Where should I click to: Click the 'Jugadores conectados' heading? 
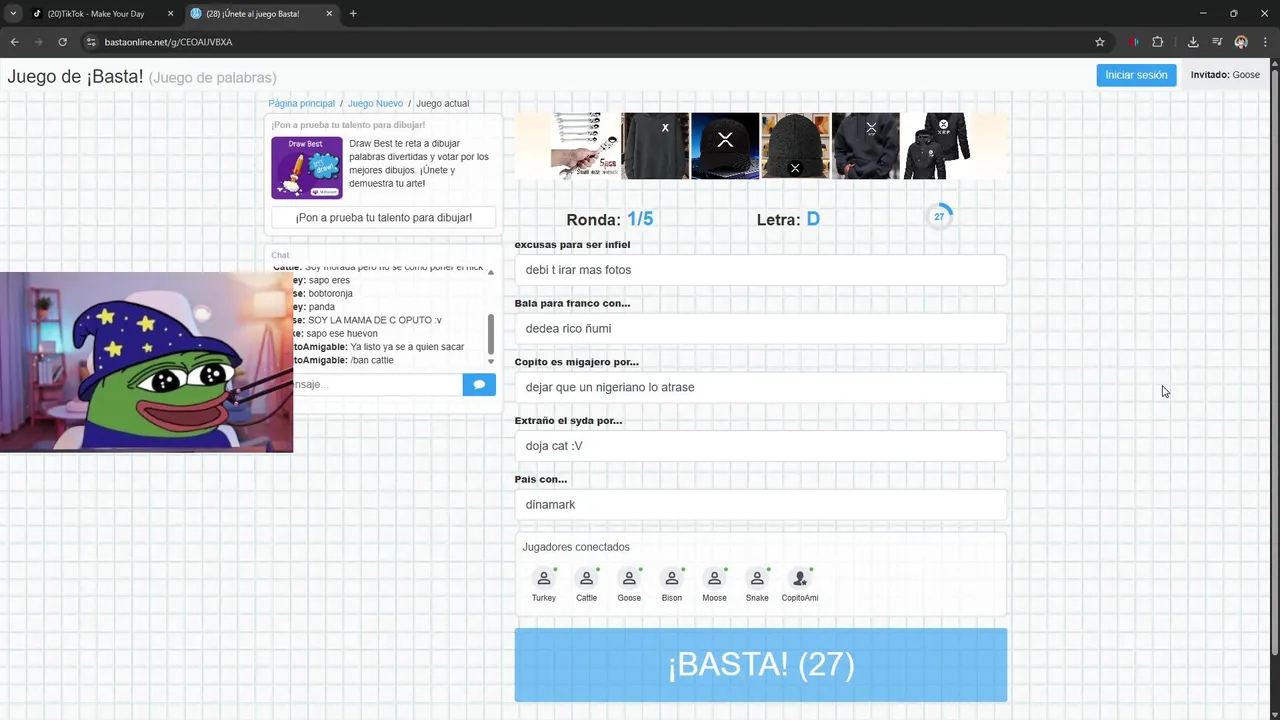coord(576,547)
